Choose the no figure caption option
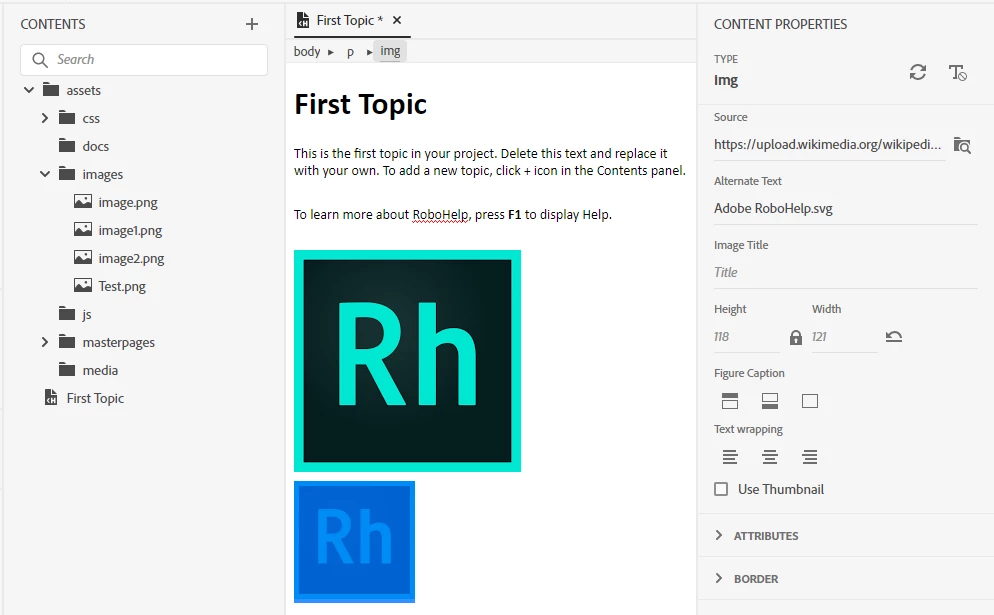This screenshot has height=615, width=994. point(810,401)
